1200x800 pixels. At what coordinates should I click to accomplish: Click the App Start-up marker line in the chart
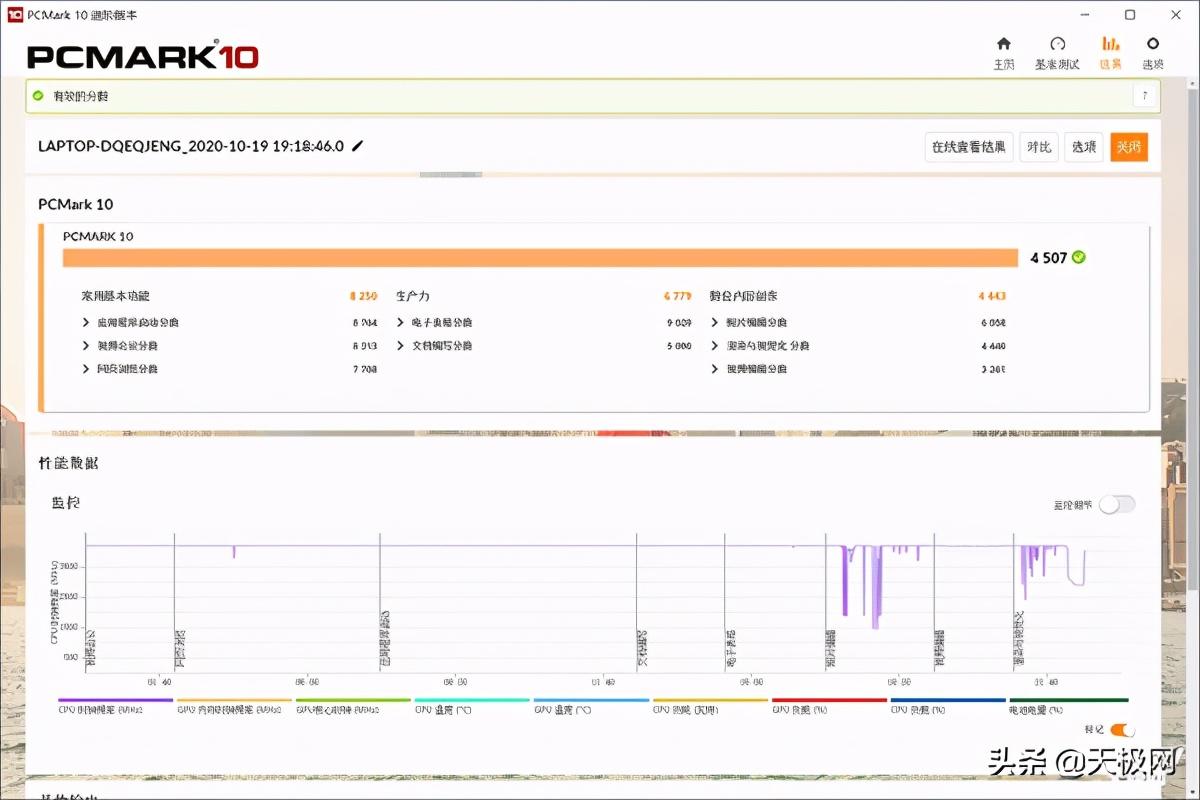[380, 600]
